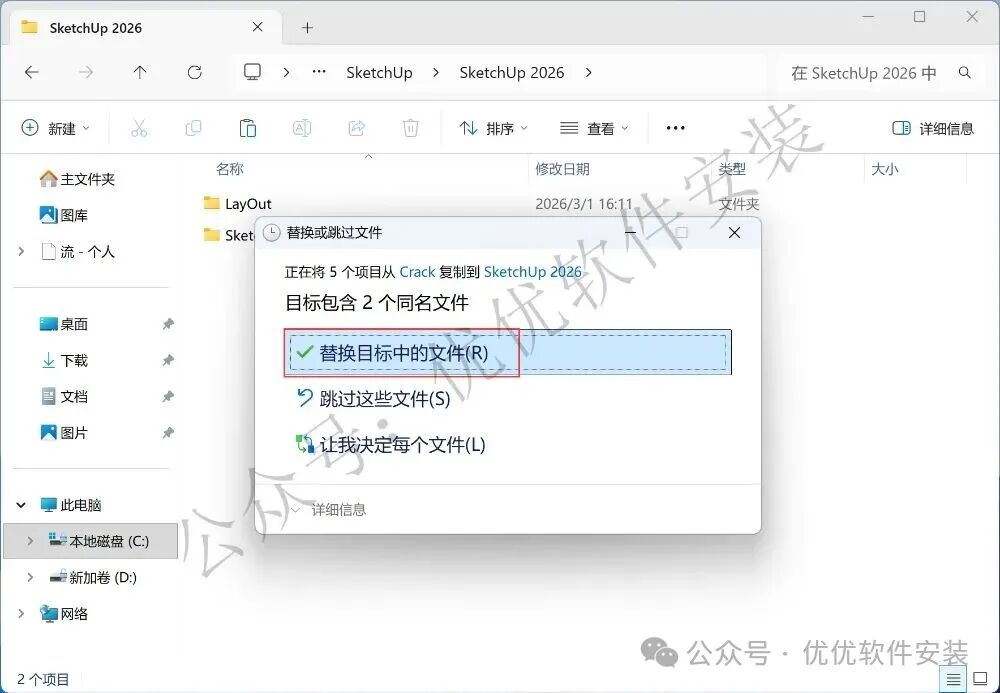
Task: Open 流 - 个人 in the navigation pane
Action: click(x=78, y=252)
